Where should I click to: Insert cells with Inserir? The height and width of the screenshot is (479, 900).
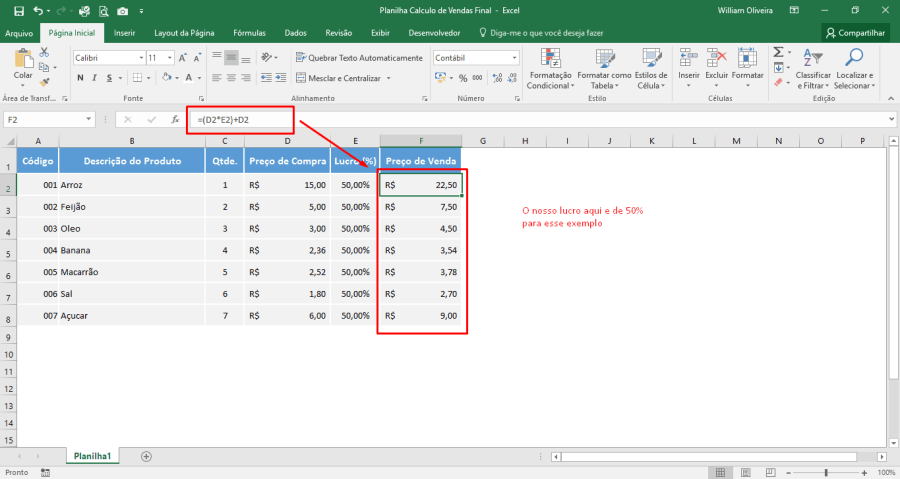pyautogui.click(x=689, y=68)
